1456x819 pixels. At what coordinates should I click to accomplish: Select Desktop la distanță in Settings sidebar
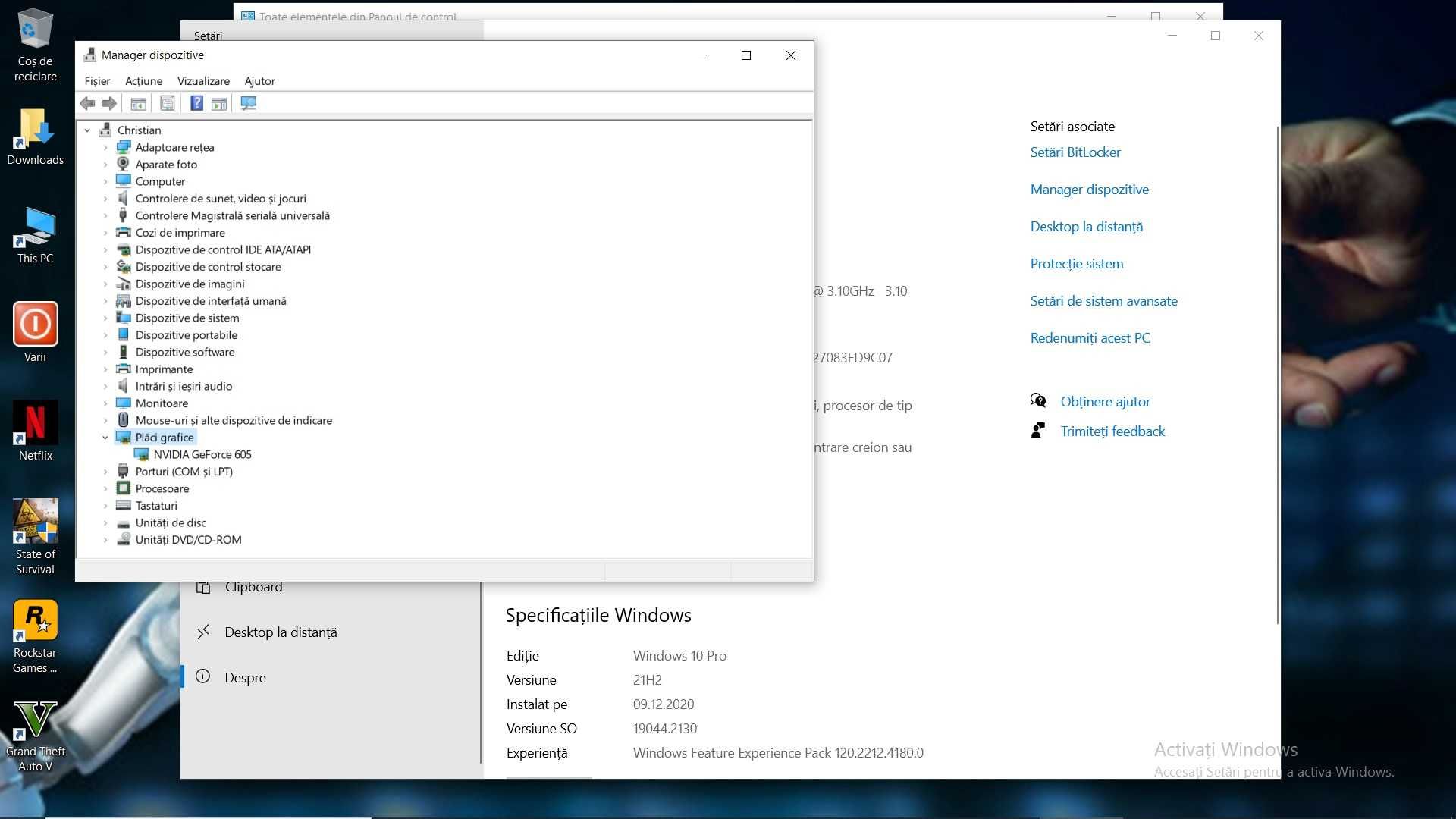pyautogui.click(x=281, y=632)
